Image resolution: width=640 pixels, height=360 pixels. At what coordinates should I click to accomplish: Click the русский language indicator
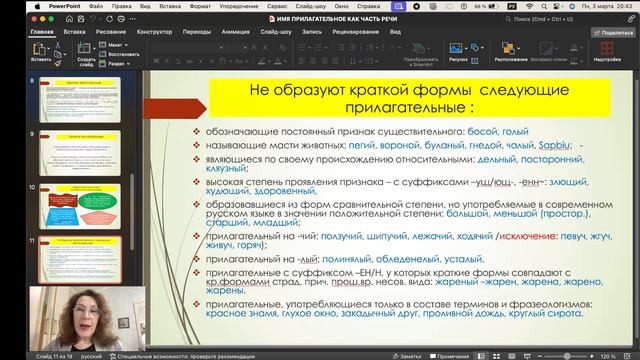coord(91,356)
